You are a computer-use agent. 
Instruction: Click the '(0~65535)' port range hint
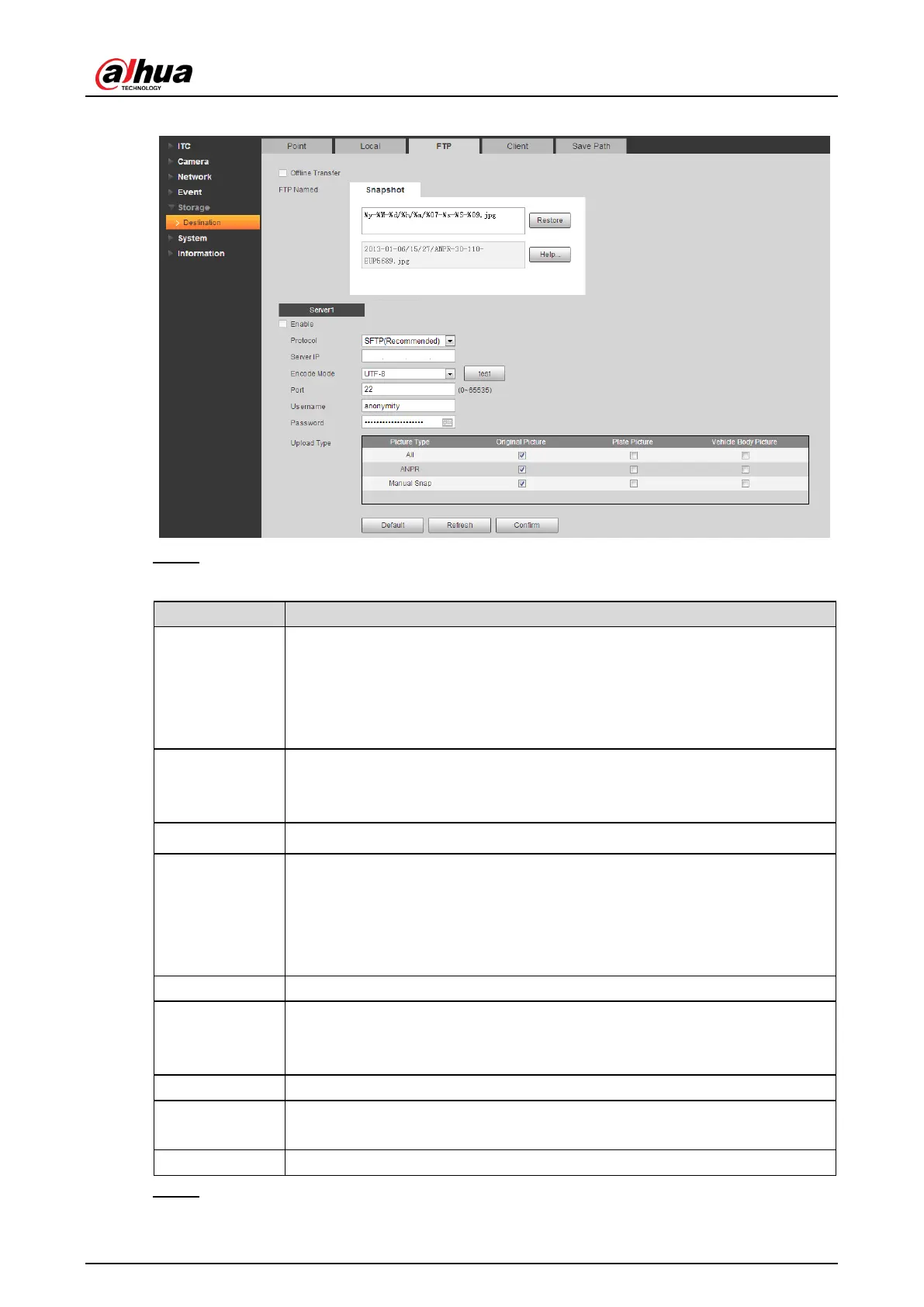[x=475, y=390]
